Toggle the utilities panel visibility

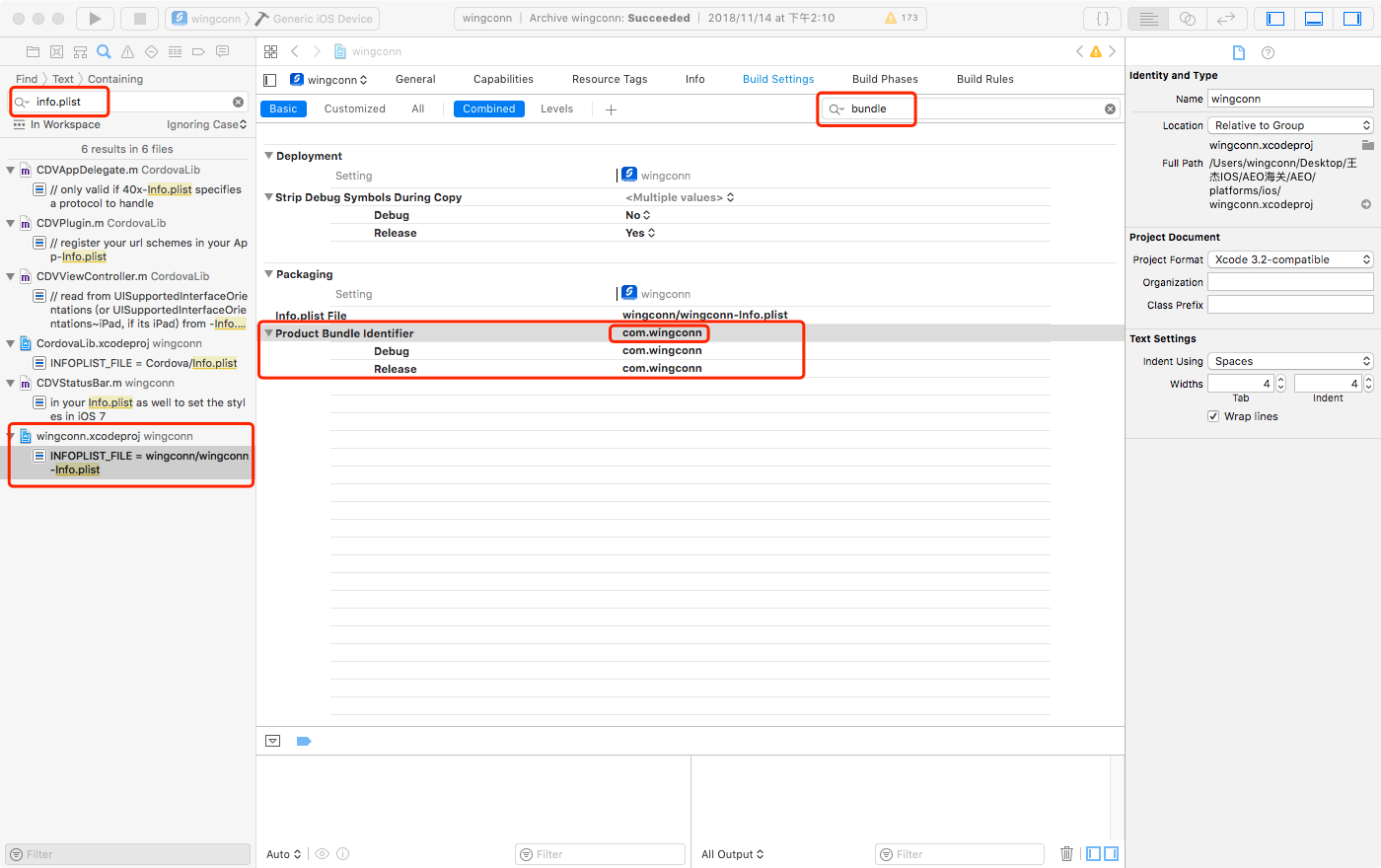(1352, 18)
